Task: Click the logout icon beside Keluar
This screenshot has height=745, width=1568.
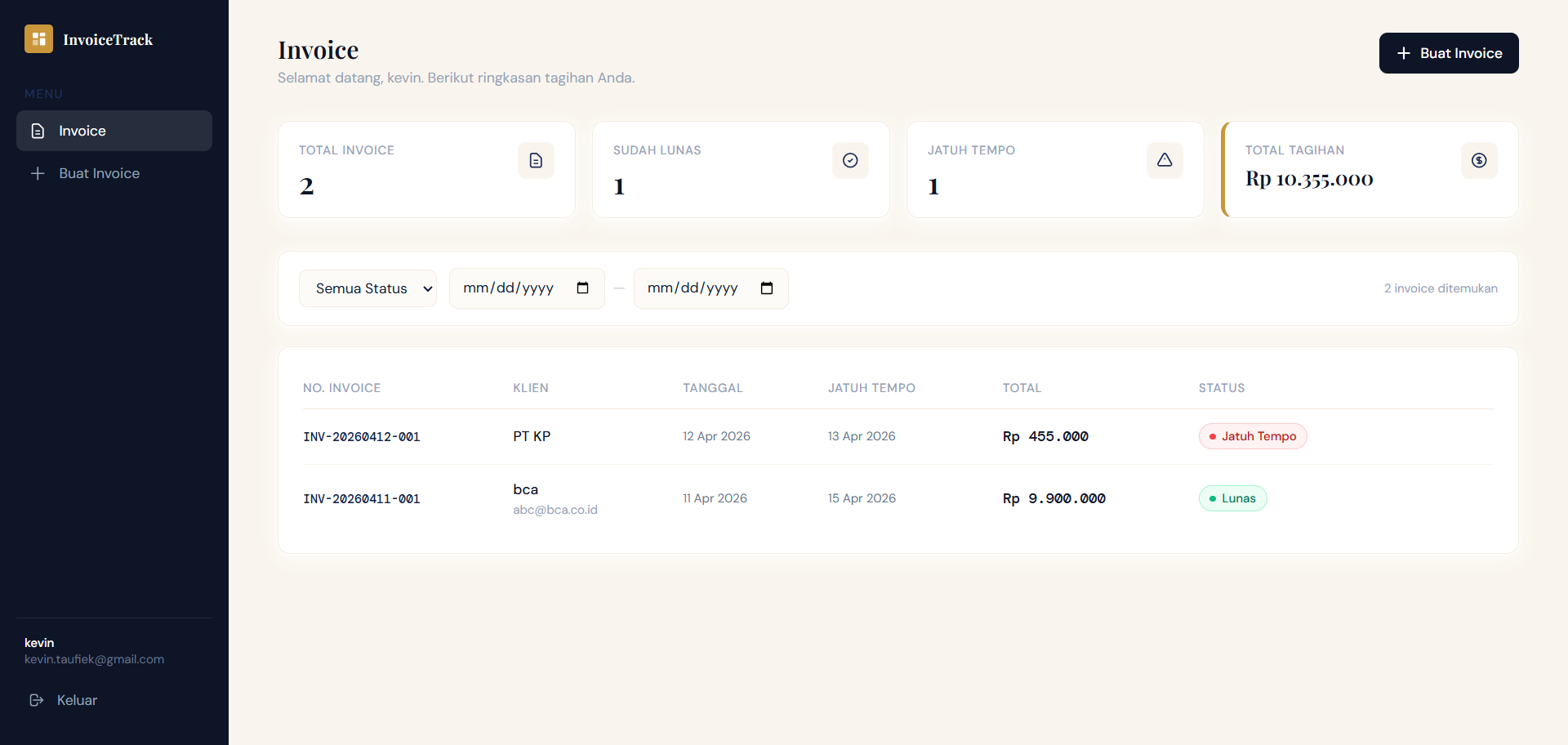Action: coord(37,700)
